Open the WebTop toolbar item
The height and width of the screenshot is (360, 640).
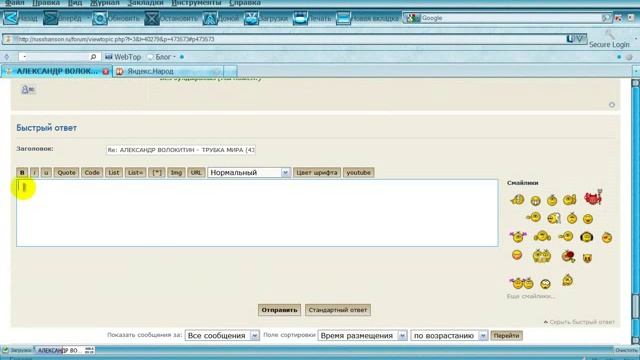click(123, 57)
